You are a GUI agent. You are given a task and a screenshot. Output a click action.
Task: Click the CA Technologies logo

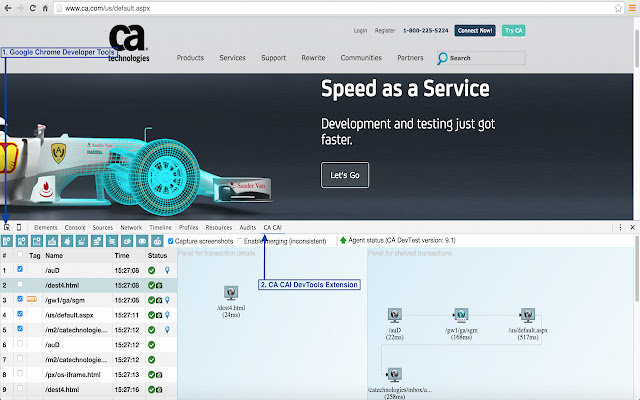point(129,43)
